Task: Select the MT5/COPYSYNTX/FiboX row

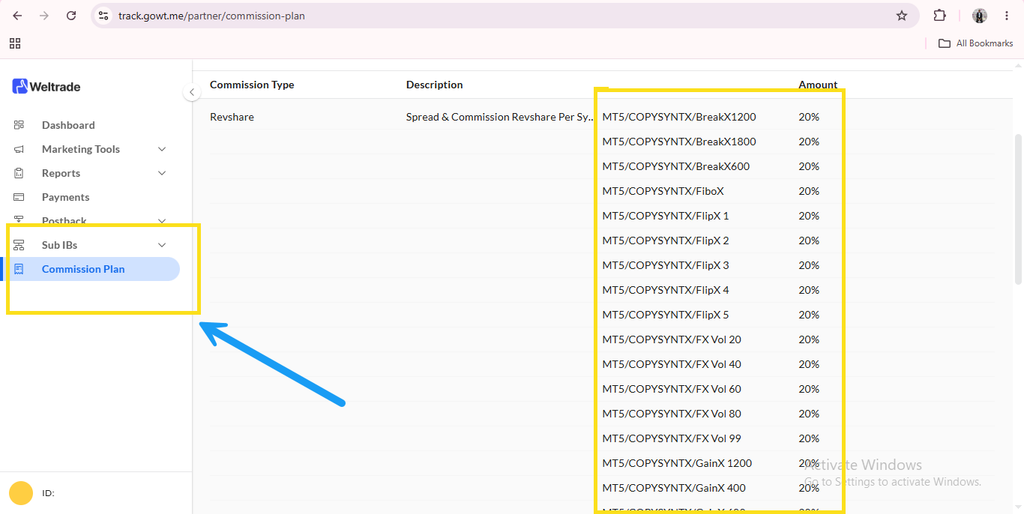Action: pos(663,191)
